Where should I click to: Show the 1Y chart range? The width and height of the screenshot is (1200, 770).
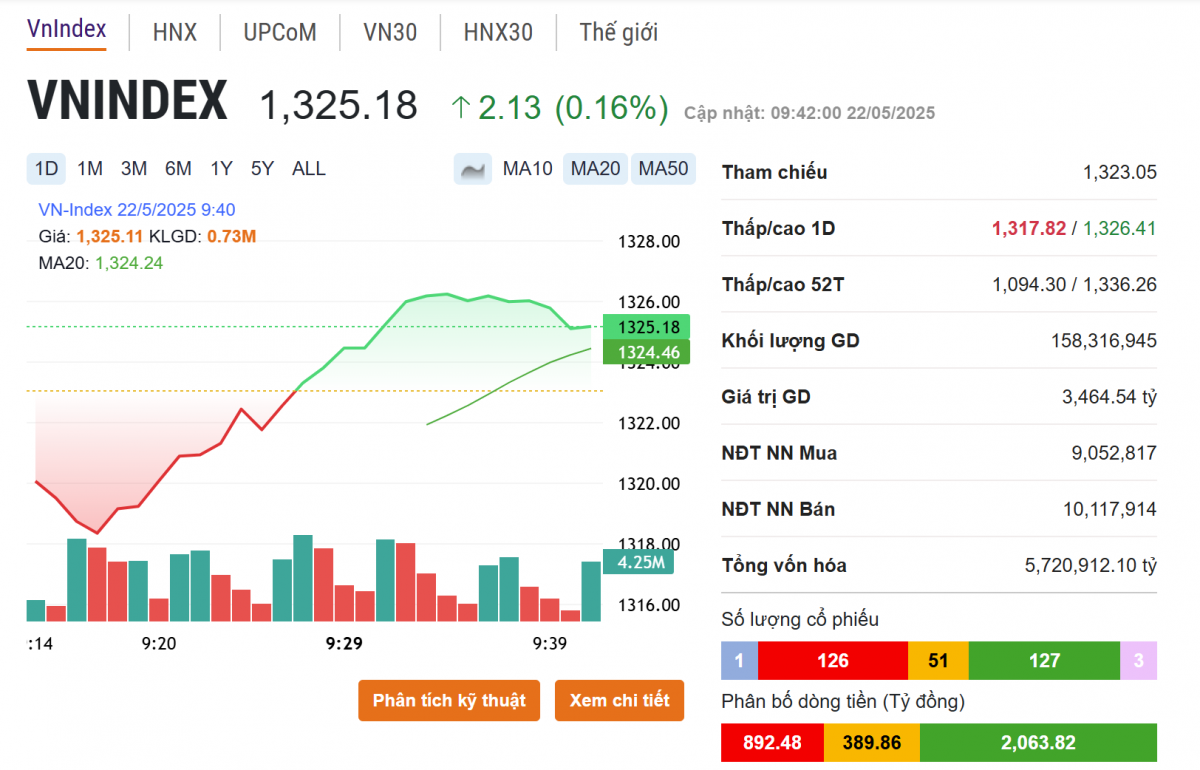tap(221, 169)
